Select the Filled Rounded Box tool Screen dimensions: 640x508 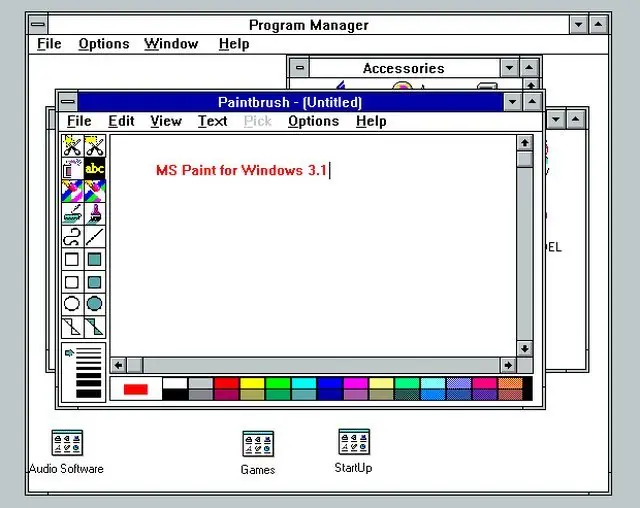[x=95, y=282]
